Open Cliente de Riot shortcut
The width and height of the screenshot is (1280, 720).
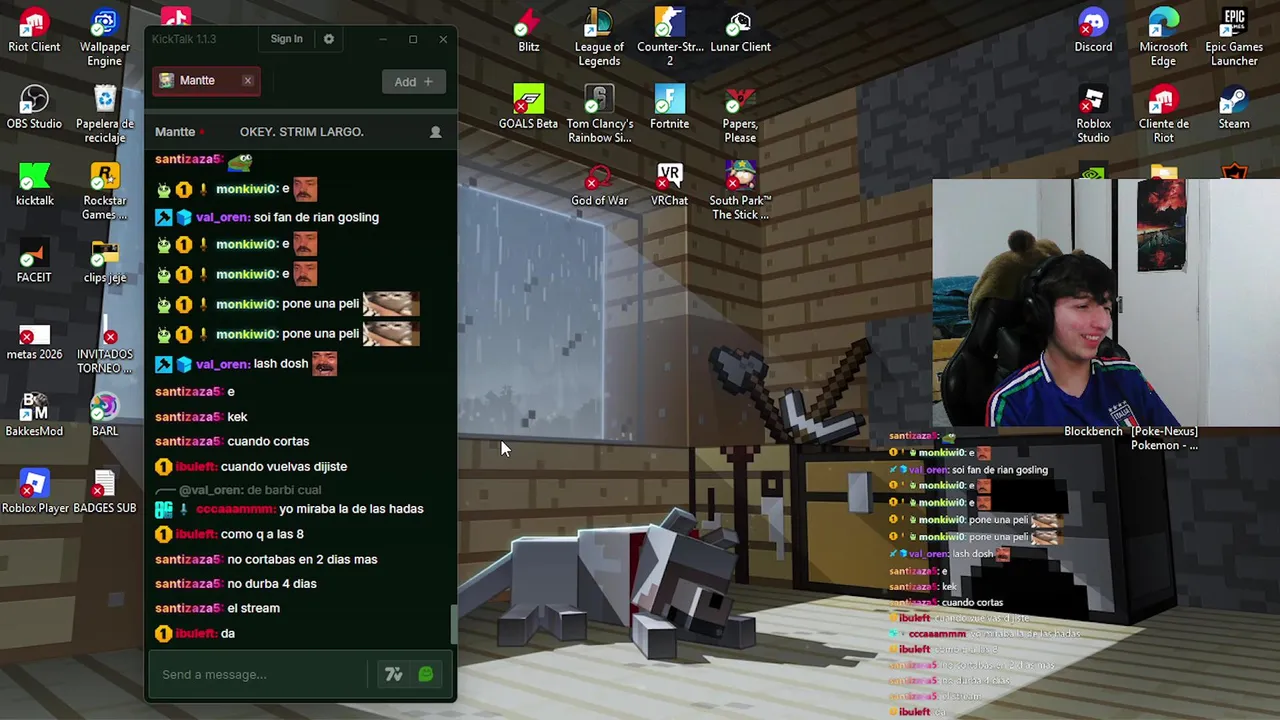click(x=1163, y=115)
